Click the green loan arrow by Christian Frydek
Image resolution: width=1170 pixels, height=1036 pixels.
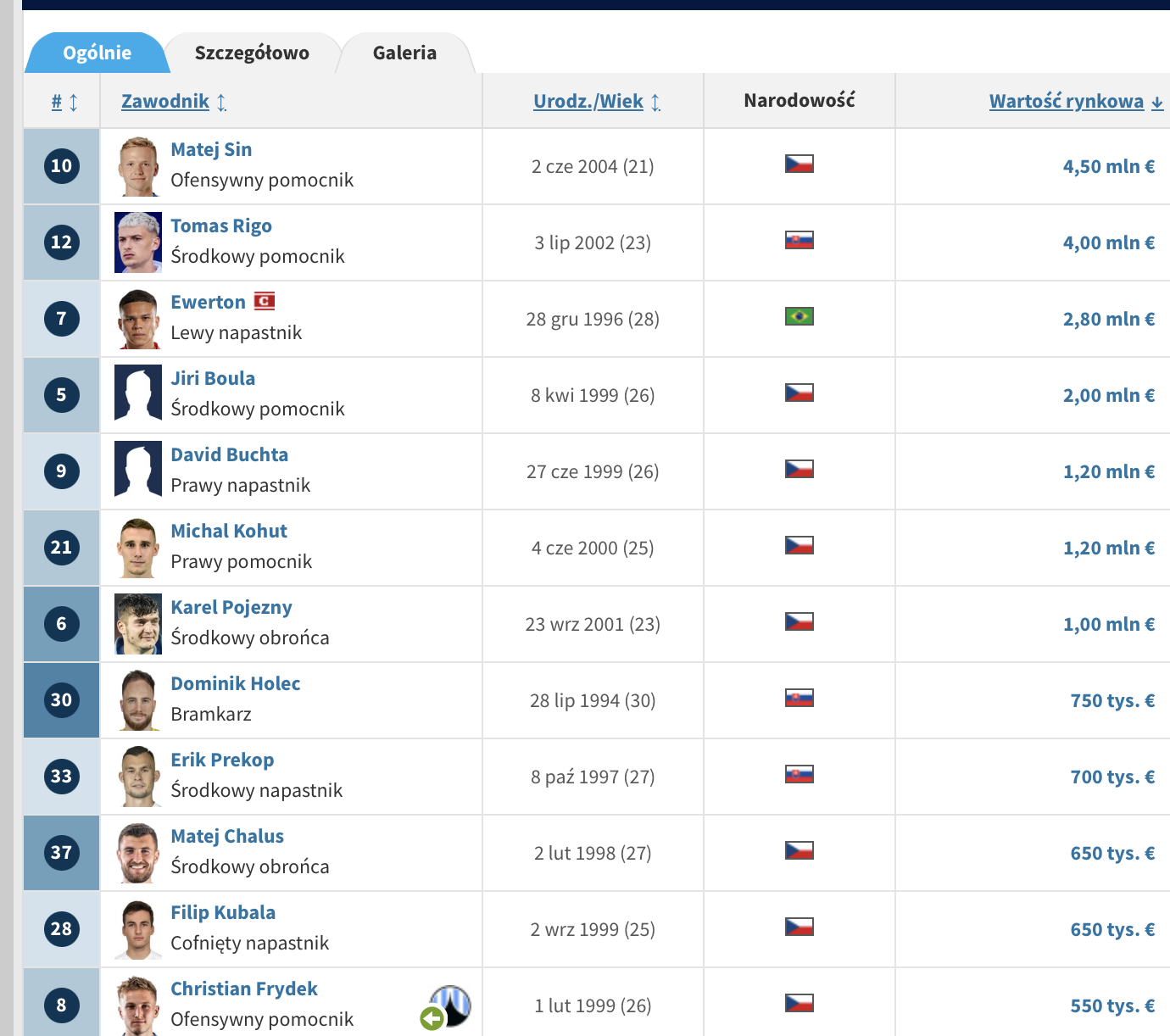pos(432,1018)
